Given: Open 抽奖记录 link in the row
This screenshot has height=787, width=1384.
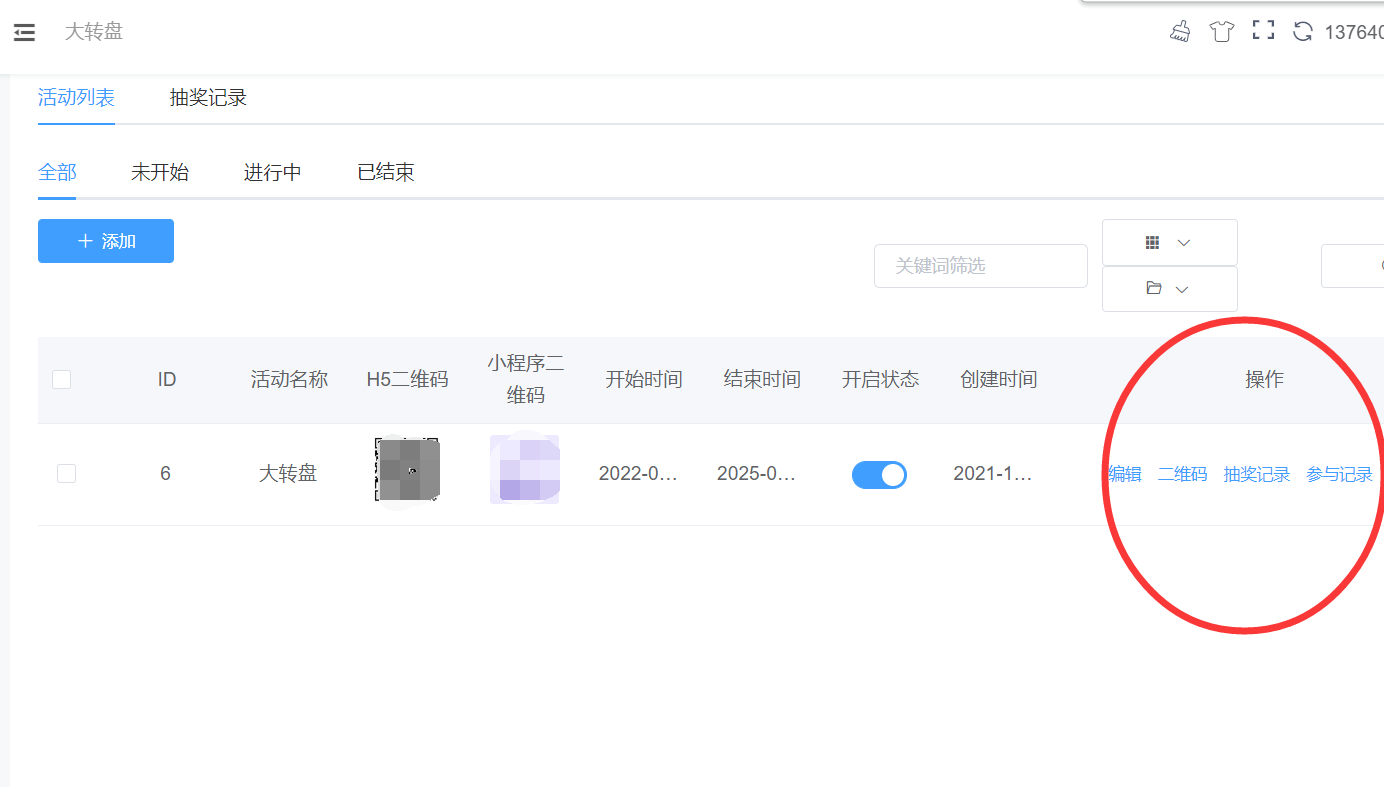Looking at the screenshot, I should [x=1257, y=474].
